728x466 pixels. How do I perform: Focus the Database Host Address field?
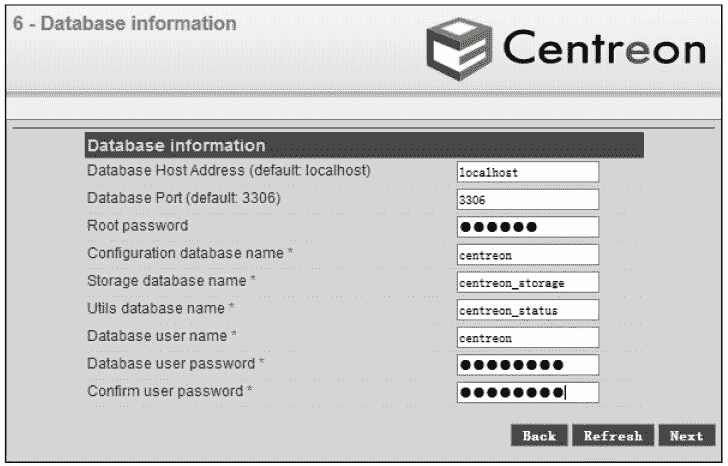[x=527, y=172]
